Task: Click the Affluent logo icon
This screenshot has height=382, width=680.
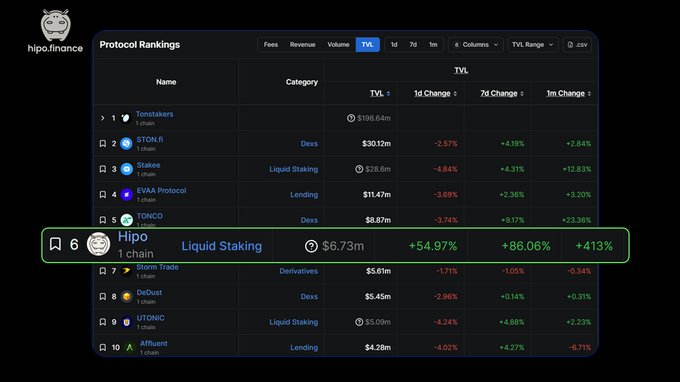Action: (x=129, y=347)
